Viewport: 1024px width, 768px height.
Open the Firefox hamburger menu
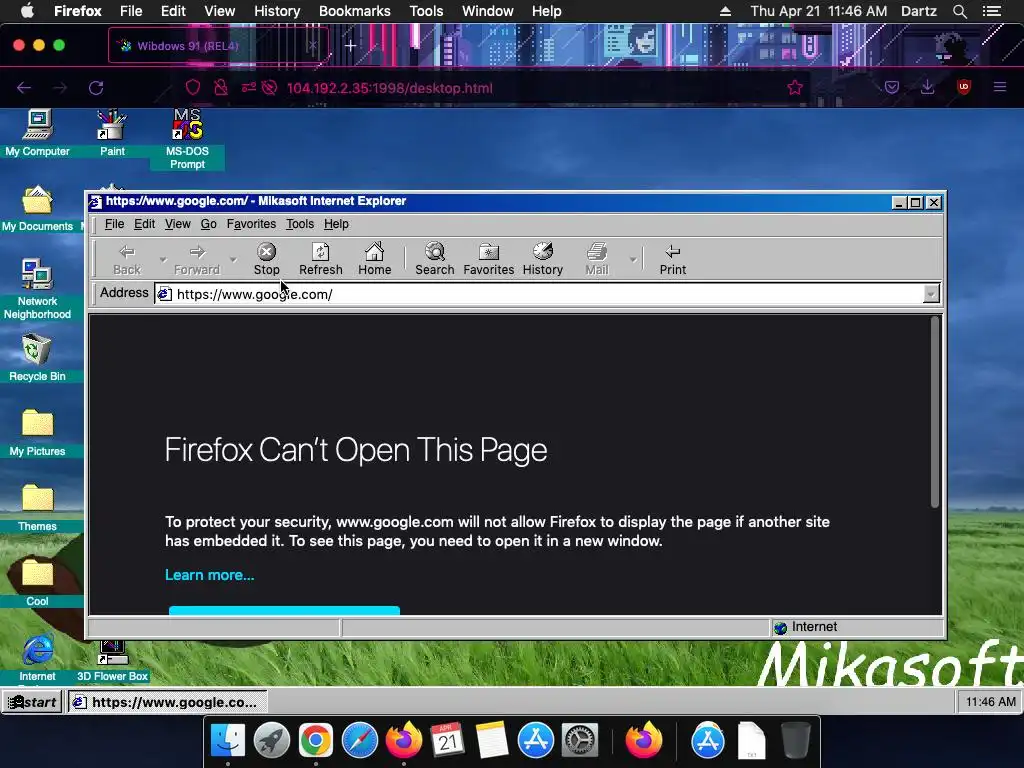pyautogui.click(x=1000, y=87)
